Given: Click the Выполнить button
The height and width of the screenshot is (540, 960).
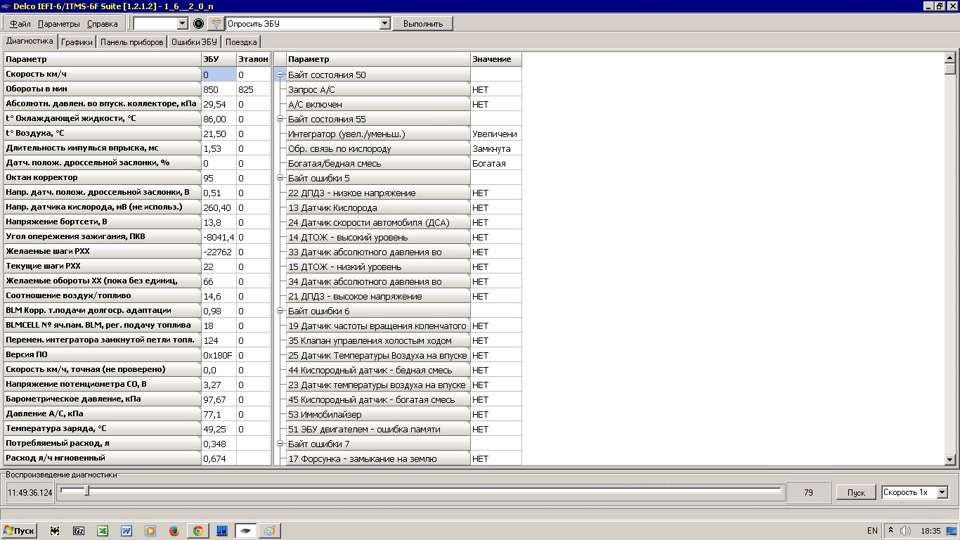Looking at the screenshot, I should coord(423,23).
